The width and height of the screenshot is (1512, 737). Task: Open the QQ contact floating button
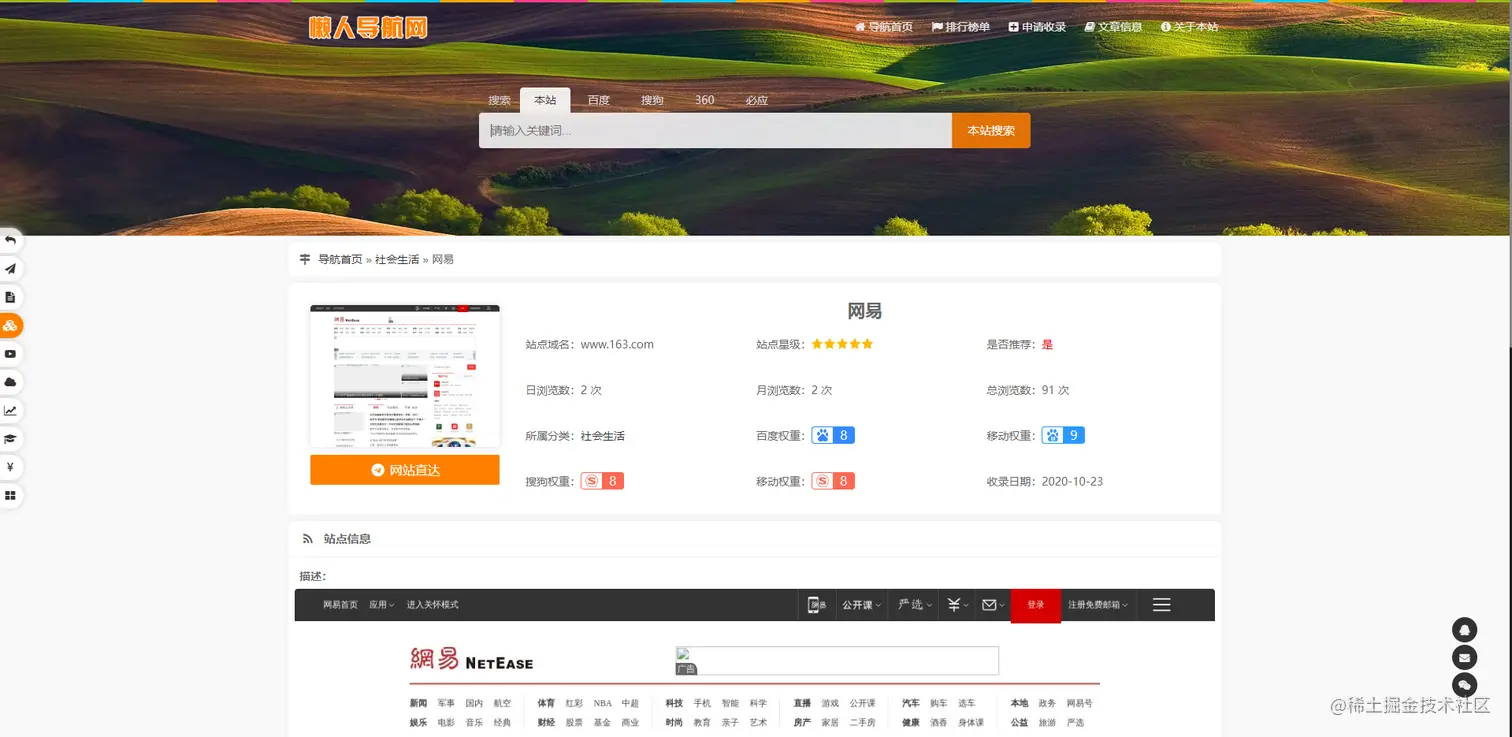(x=1464, y=629)
